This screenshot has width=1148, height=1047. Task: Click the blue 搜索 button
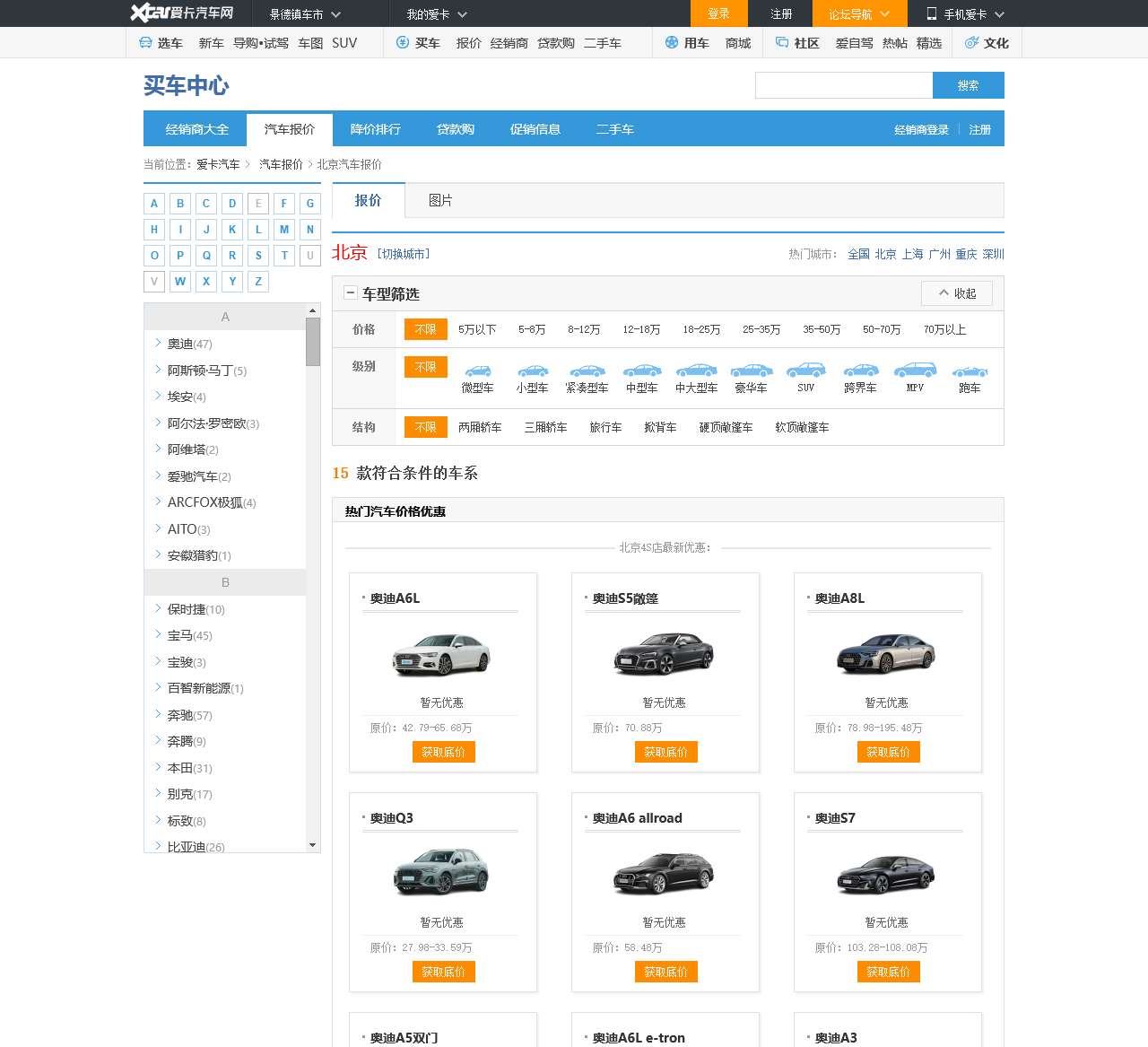[968, 85]
